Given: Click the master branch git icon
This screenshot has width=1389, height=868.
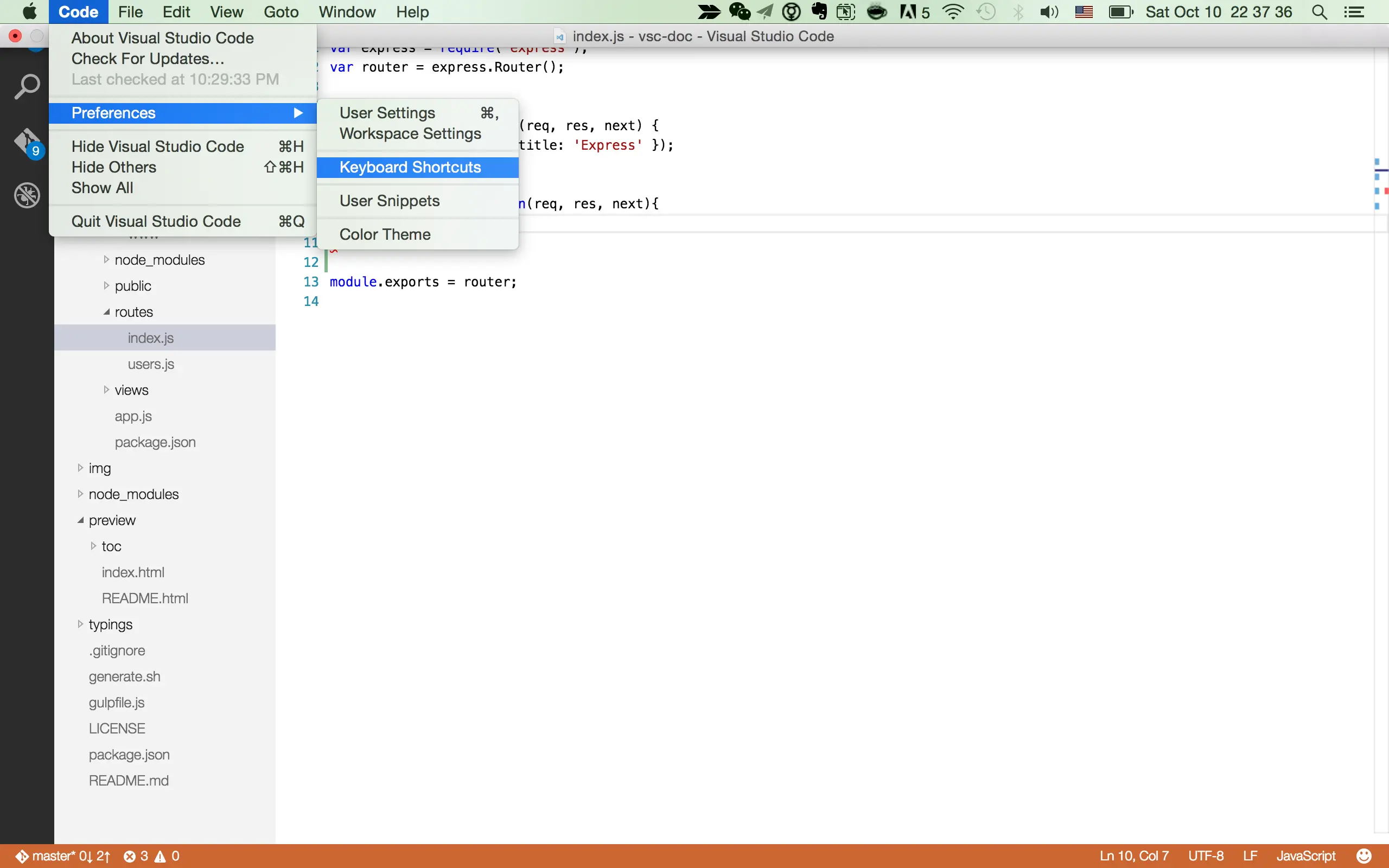Looking at the screenshot, I should pos(22,856).
